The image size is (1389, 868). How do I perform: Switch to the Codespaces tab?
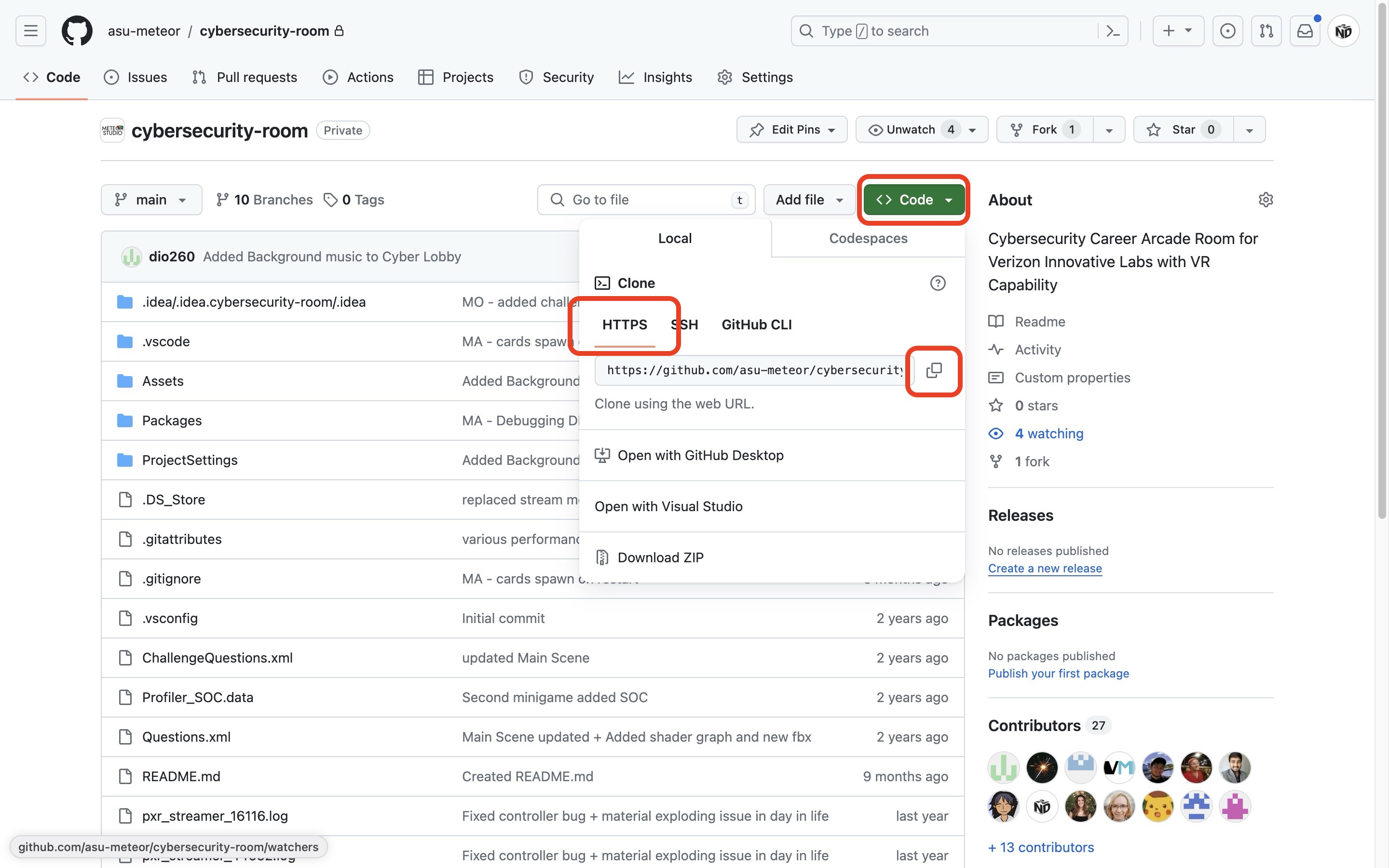[868, 238]
